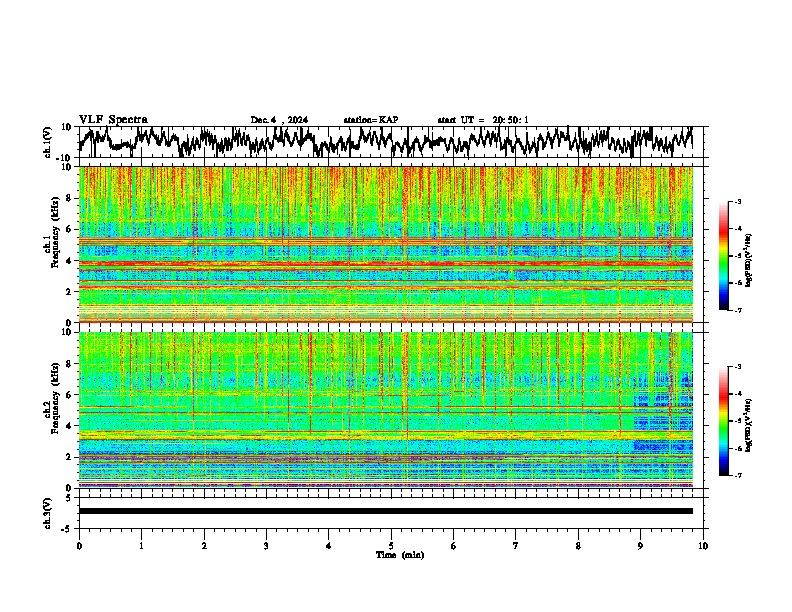The width and height of the screenshot is (792, 612).
Task: Click the '-10' tick on ch.1 voltage axis
Action: 65,158
